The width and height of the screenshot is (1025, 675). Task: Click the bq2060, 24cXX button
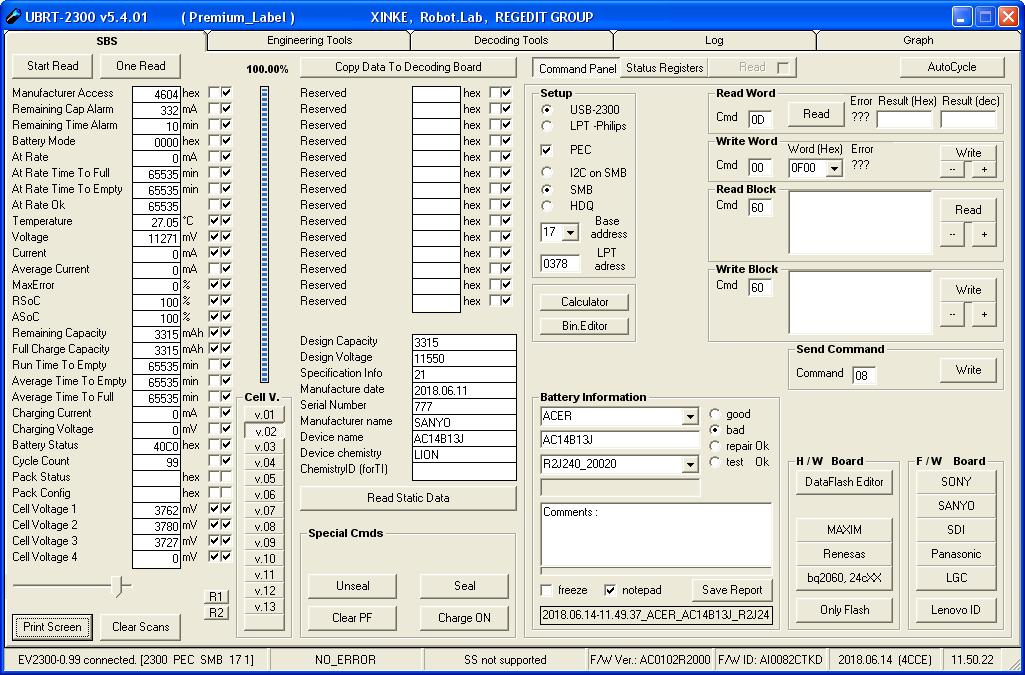click(x=844, y=578)
